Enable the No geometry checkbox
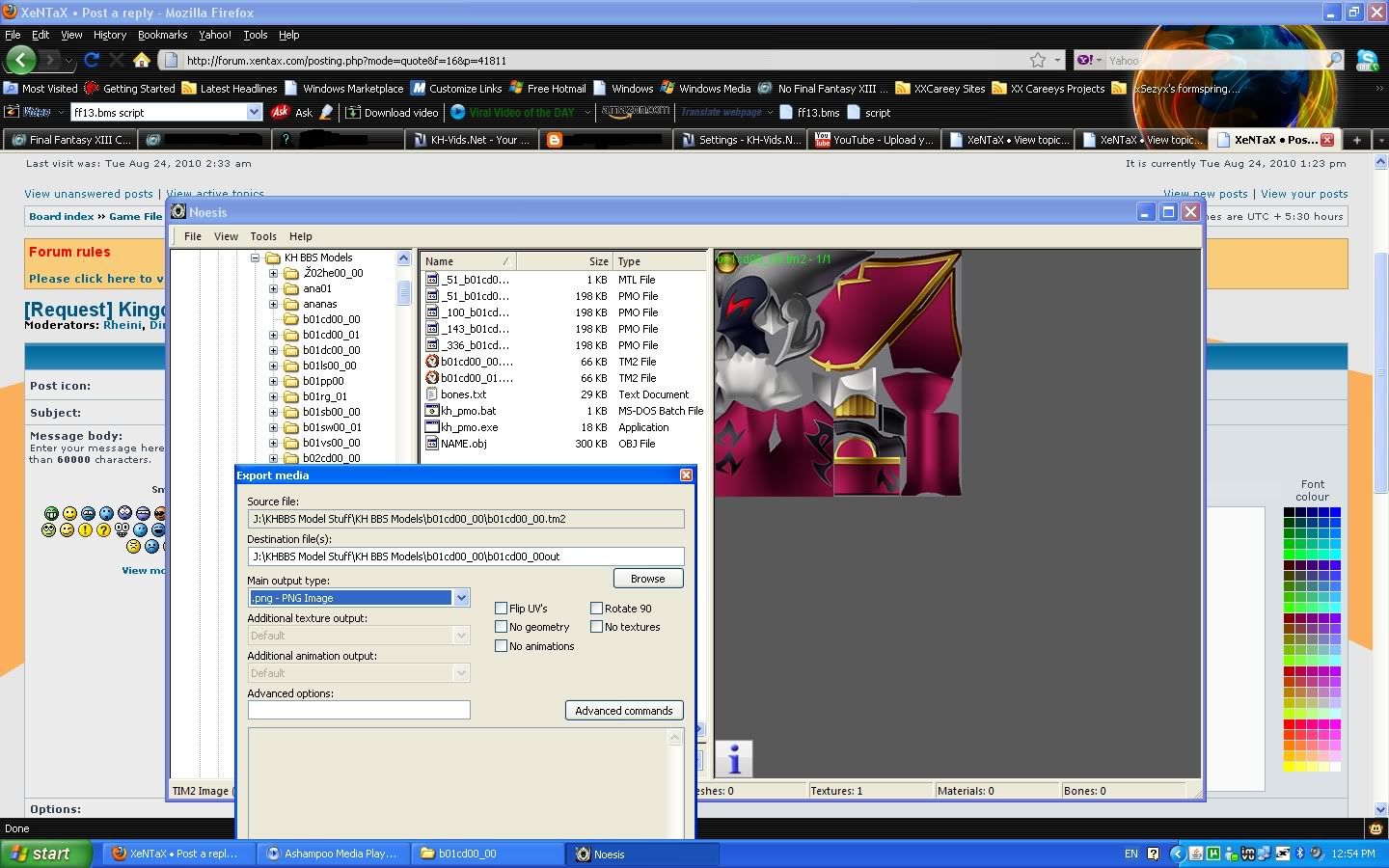Image resolution: width=1389 pixels, height=868 pixels. click(501, 627)
